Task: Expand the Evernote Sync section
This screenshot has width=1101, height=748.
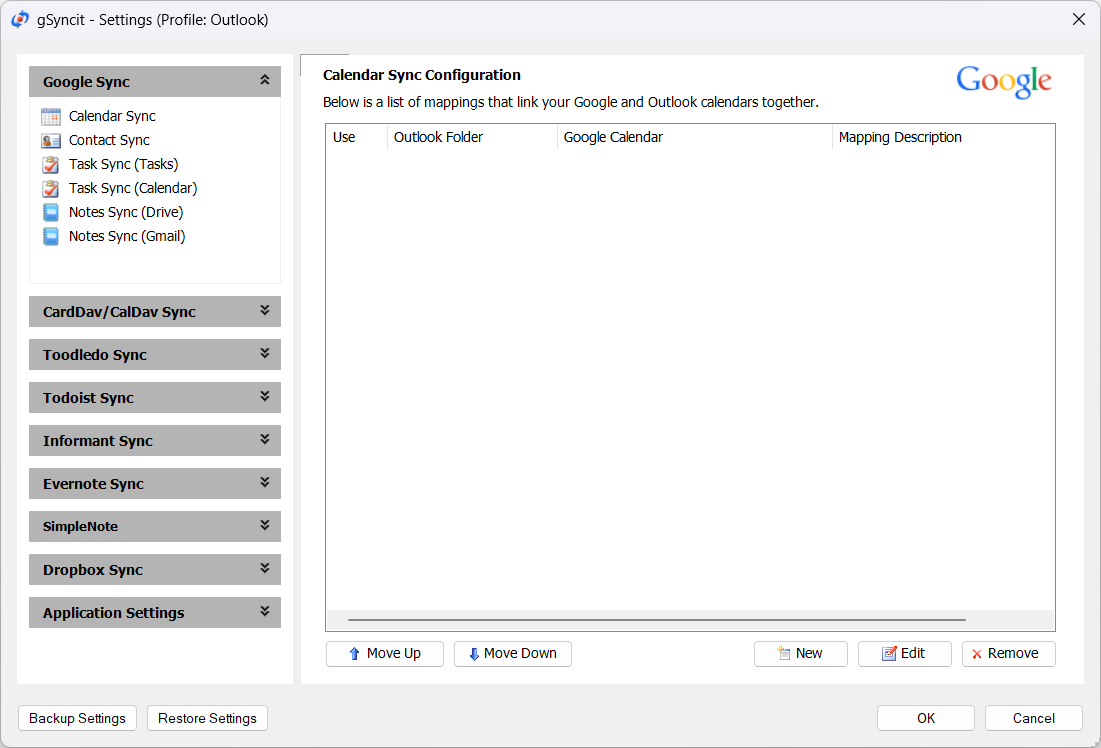Action: tap(154, 484)
